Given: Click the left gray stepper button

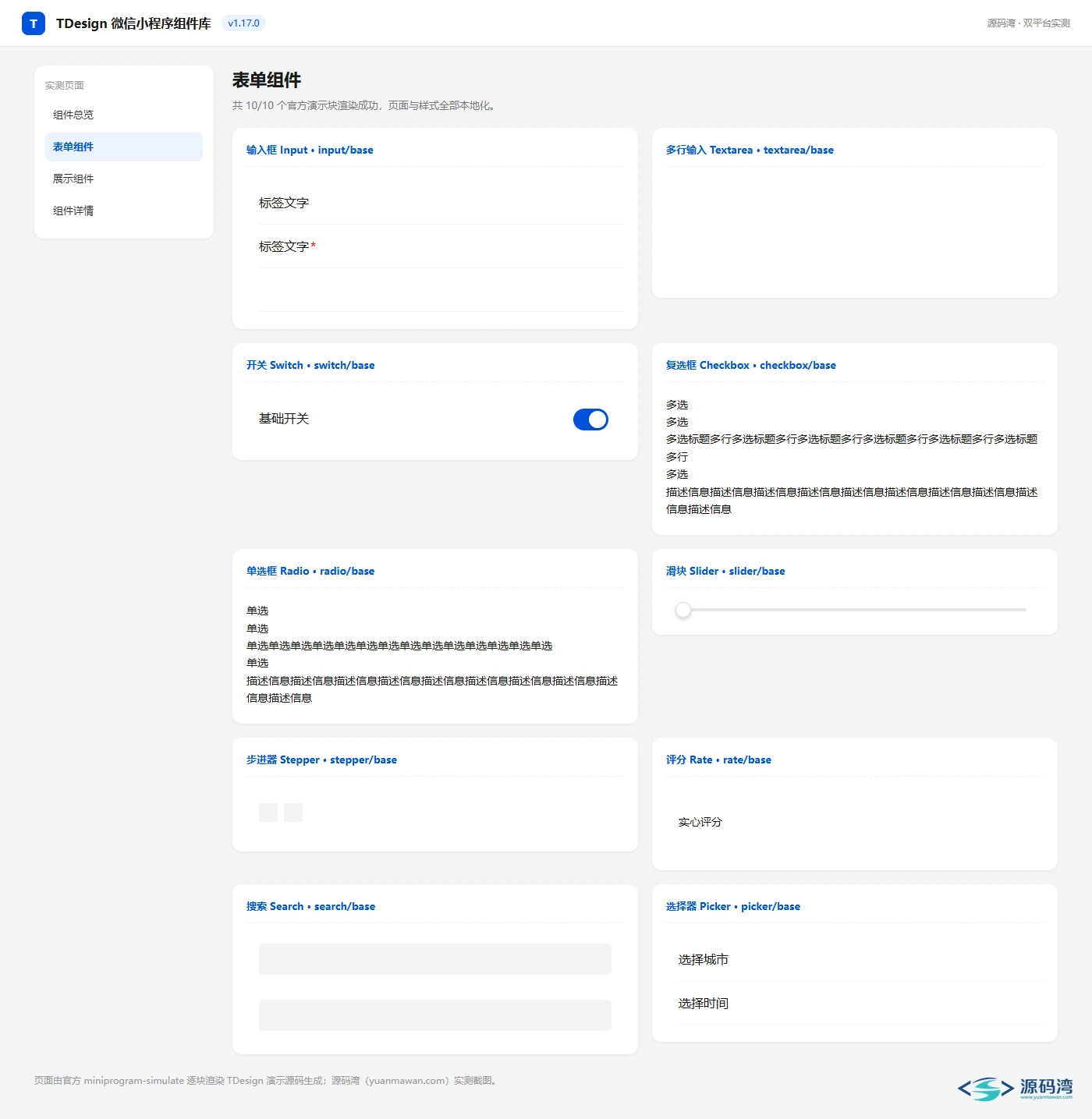Looking at the screenshot, I should tap(268, 813).
